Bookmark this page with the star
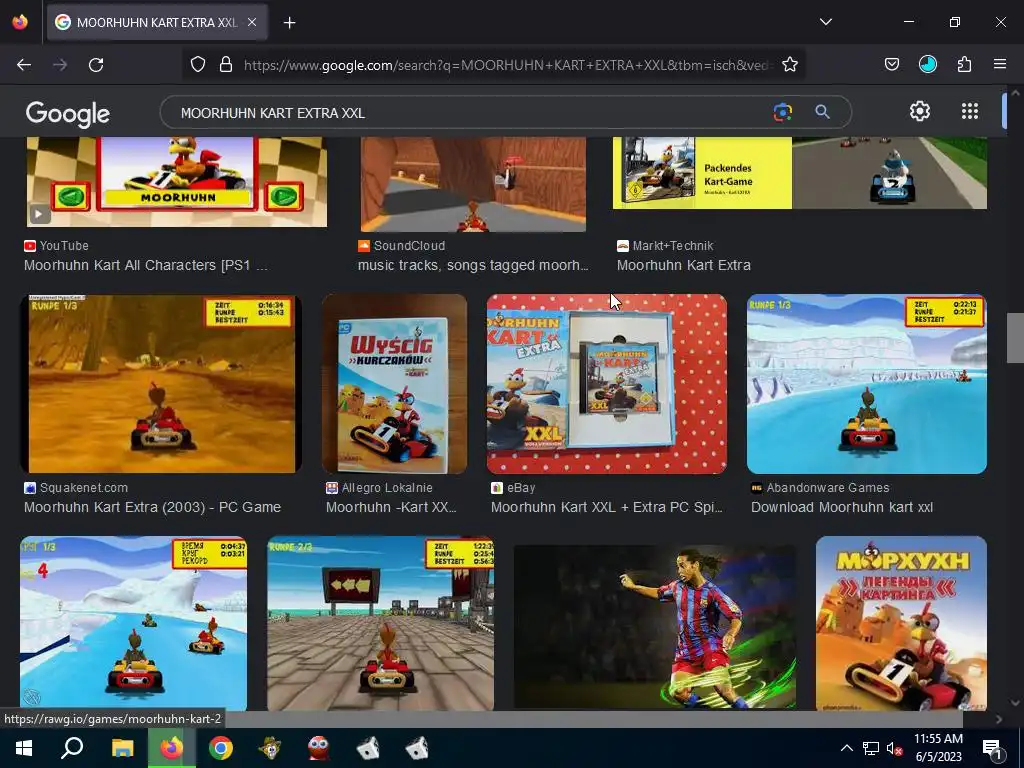 pyautogui.click(x=790, y=65)
